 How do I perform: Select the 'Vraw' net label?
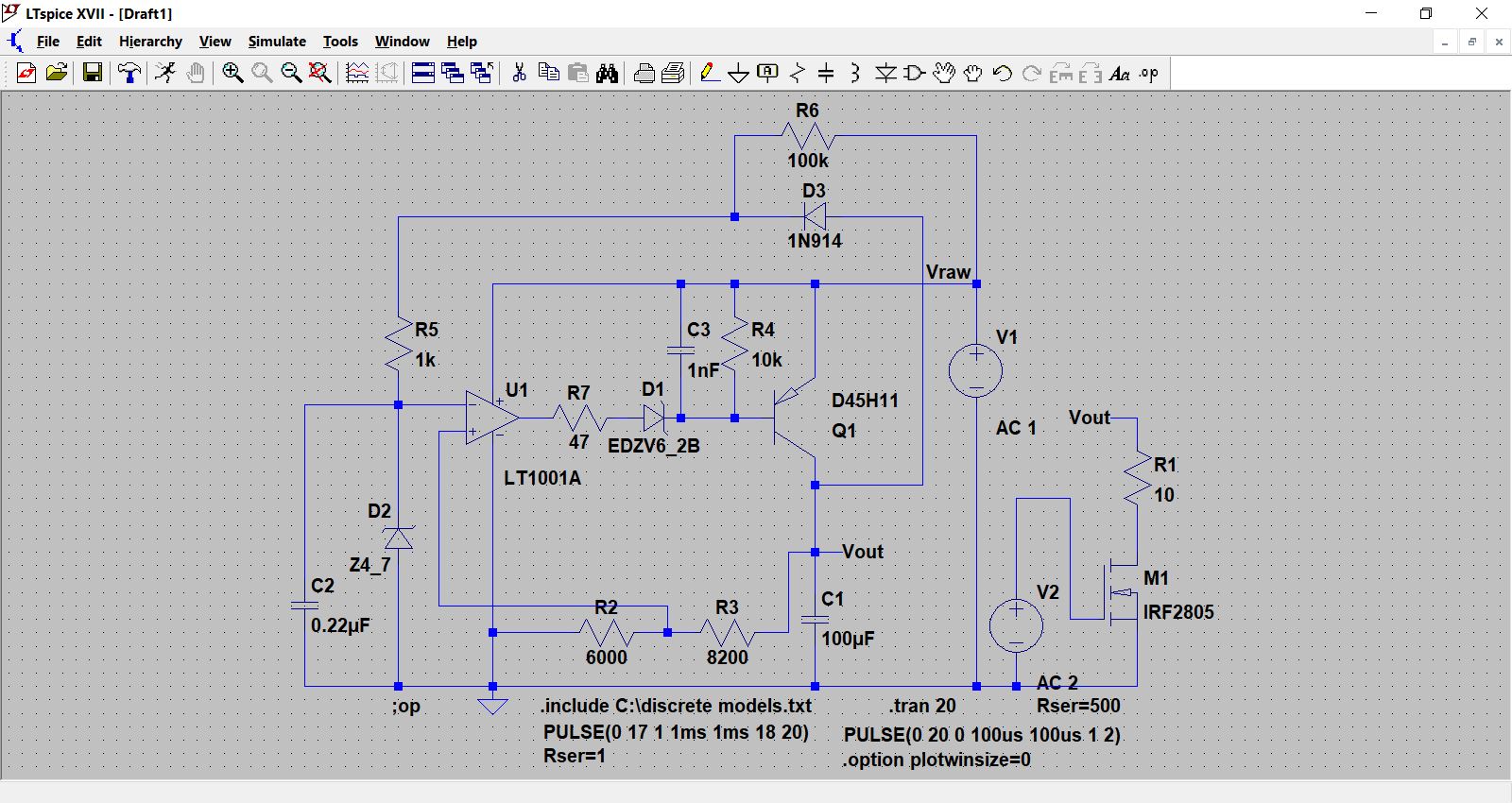pos(948,272)
